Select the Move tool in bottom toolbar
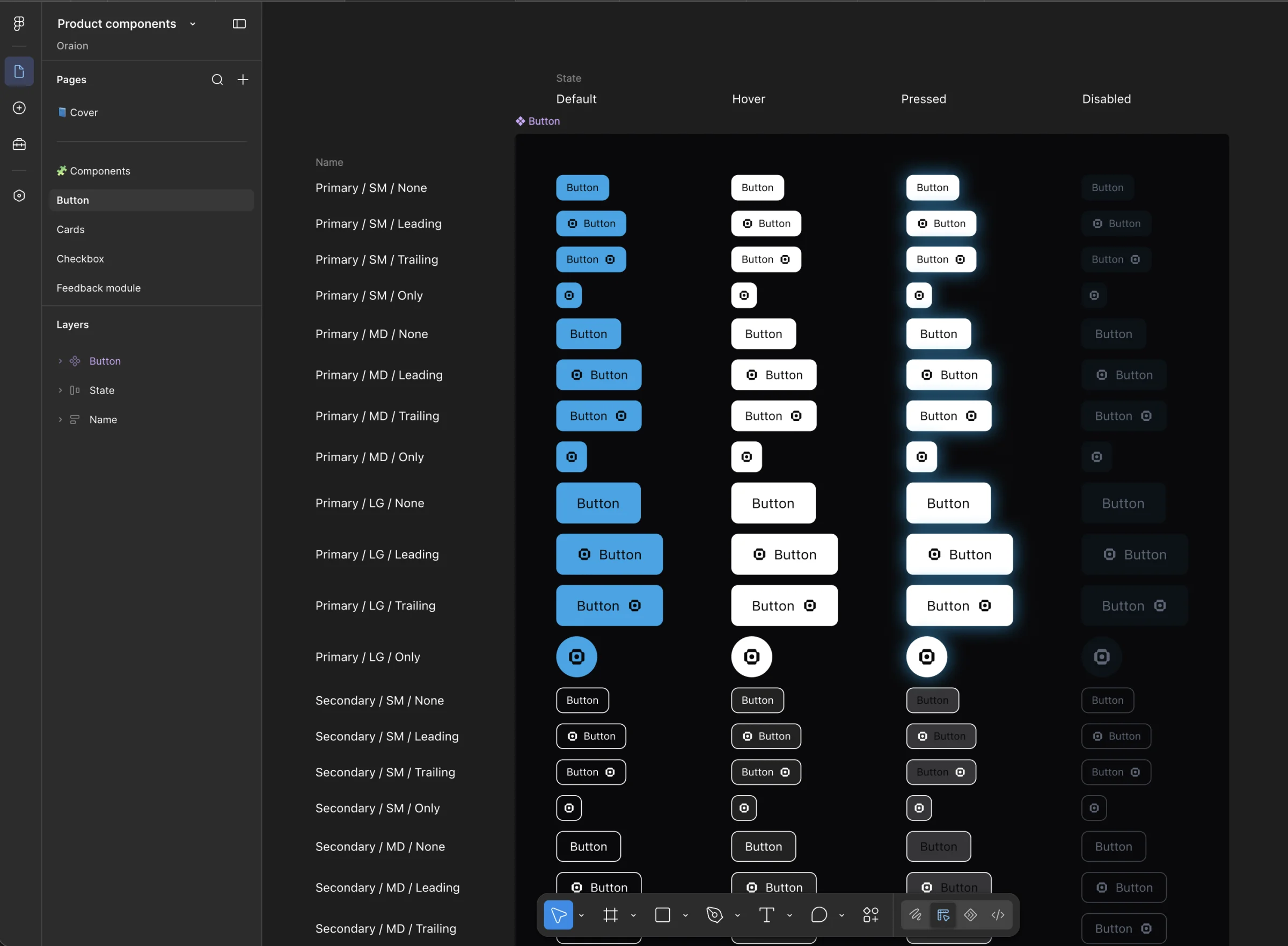1288x946 pixels. tap(558, 914)
